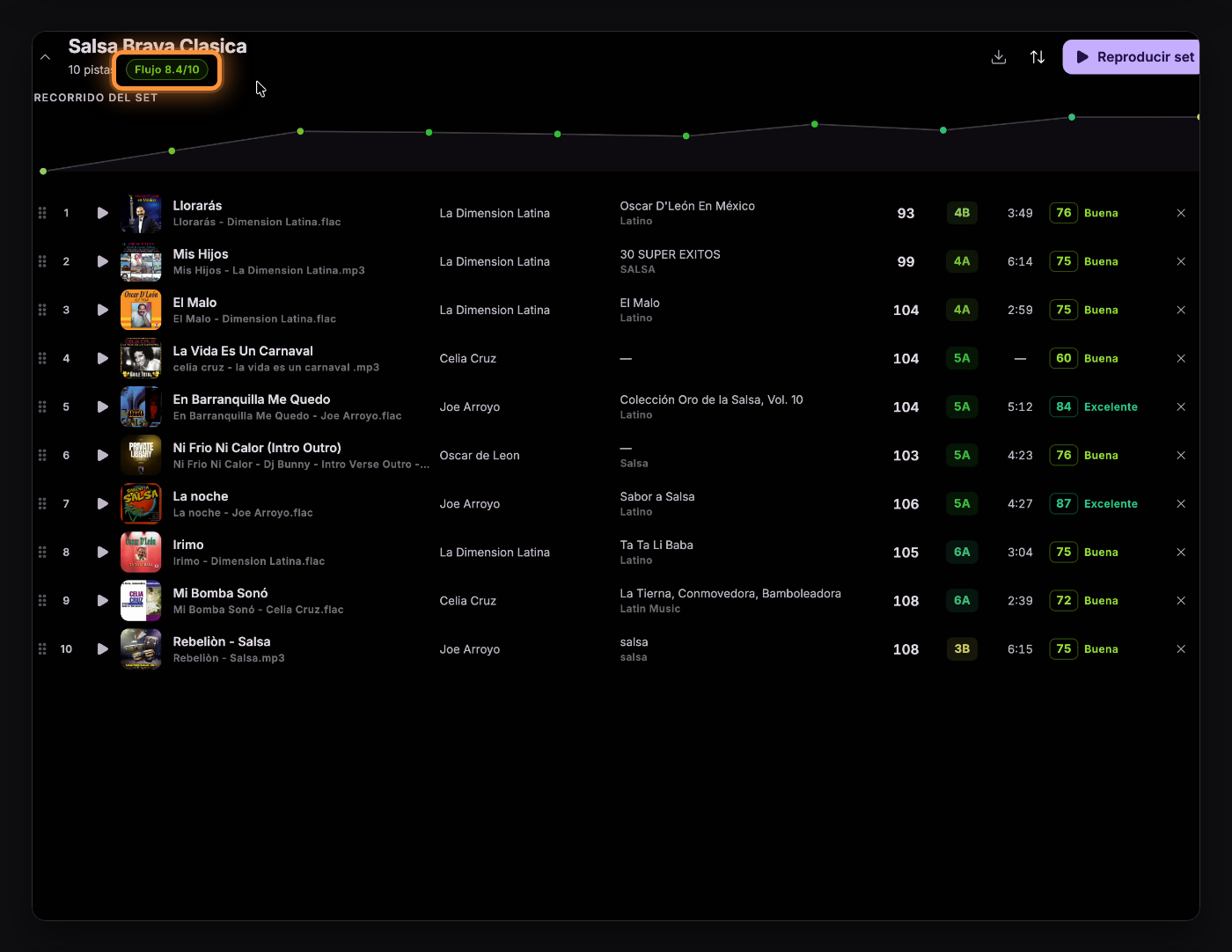
Task: Remove La Vida Es Un Carnaval
Action: pos(1181,358)
